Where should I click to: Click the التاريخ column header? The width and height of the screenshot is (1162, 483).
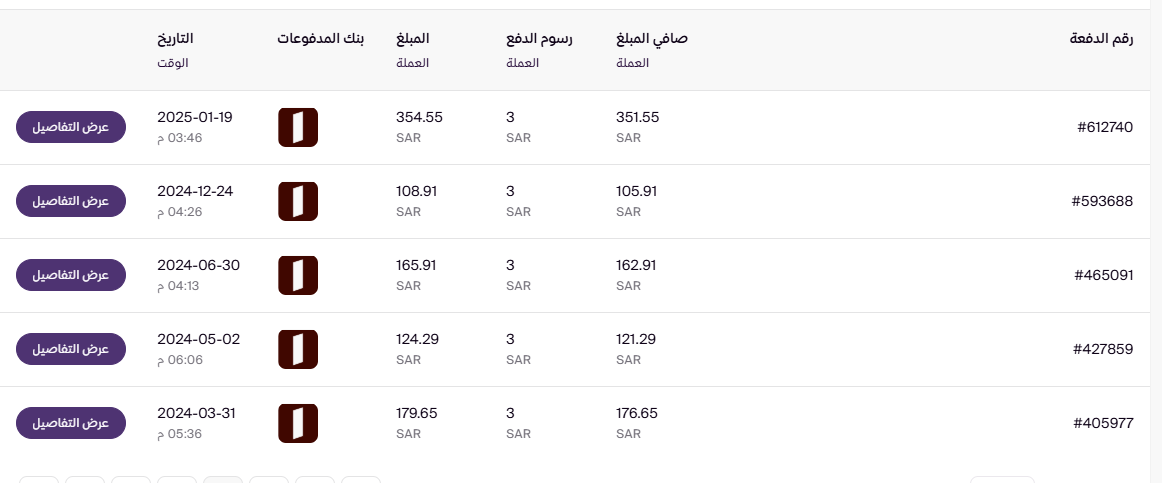click(175, 39)
